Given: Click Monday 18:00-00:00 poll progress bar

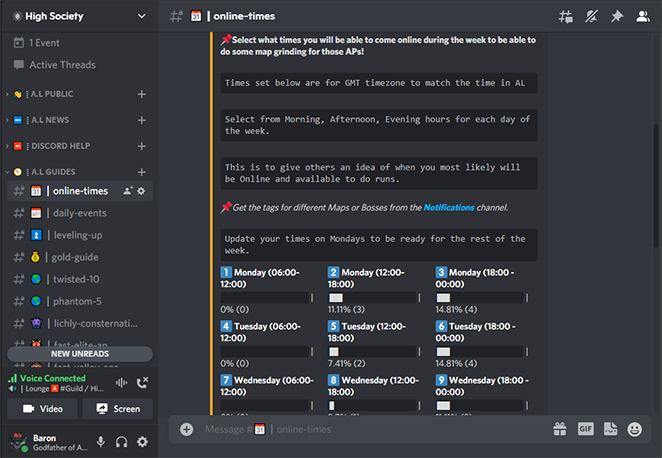Looking at the screenshot, I should click(482, 298).
